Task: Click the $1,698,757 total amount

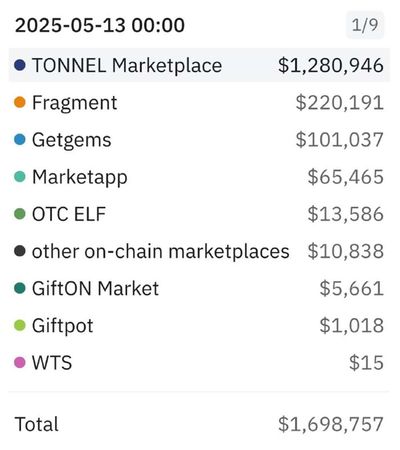Action: [x=331, y=424]
